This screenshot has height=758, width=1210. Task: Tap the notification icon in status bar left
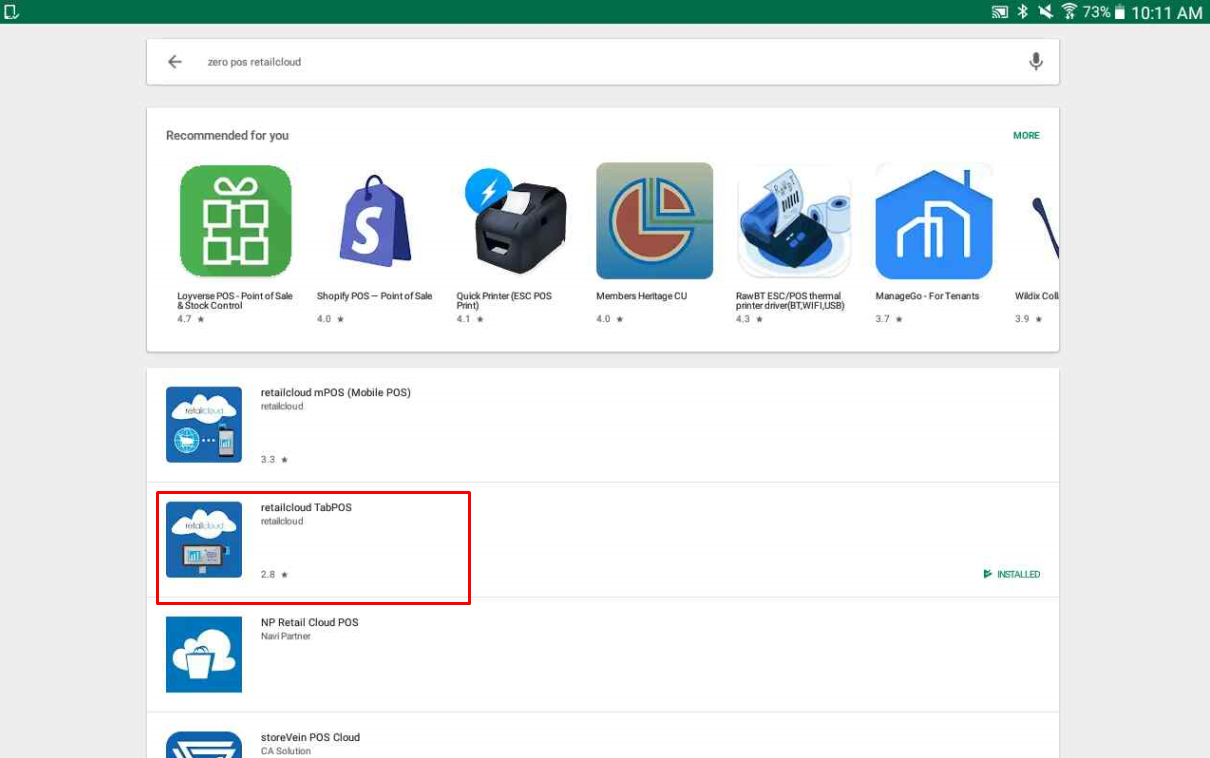tap(12, 12)
